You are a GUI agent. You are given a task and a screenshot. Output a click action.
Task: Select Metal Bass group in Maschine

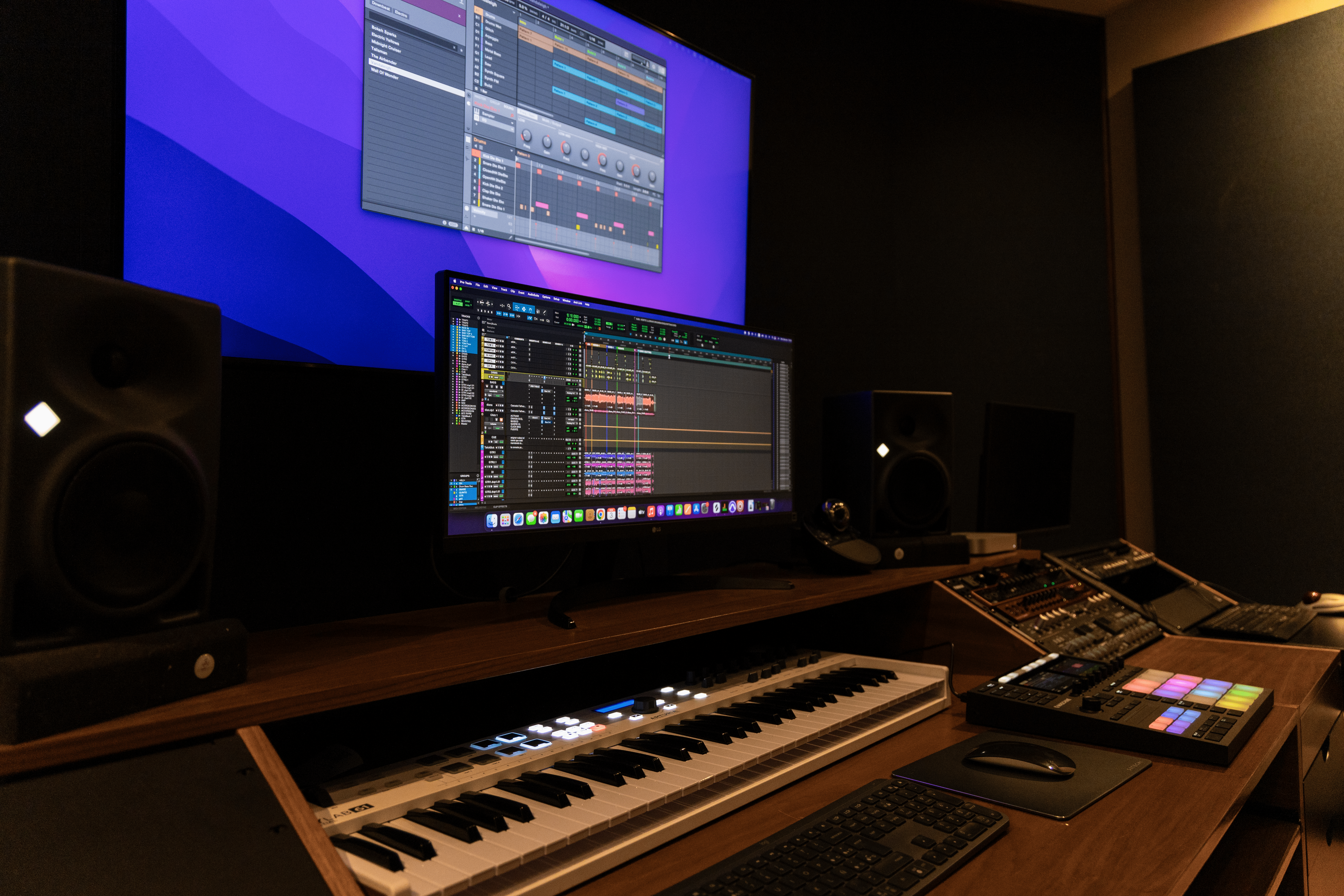pos(493,52)
